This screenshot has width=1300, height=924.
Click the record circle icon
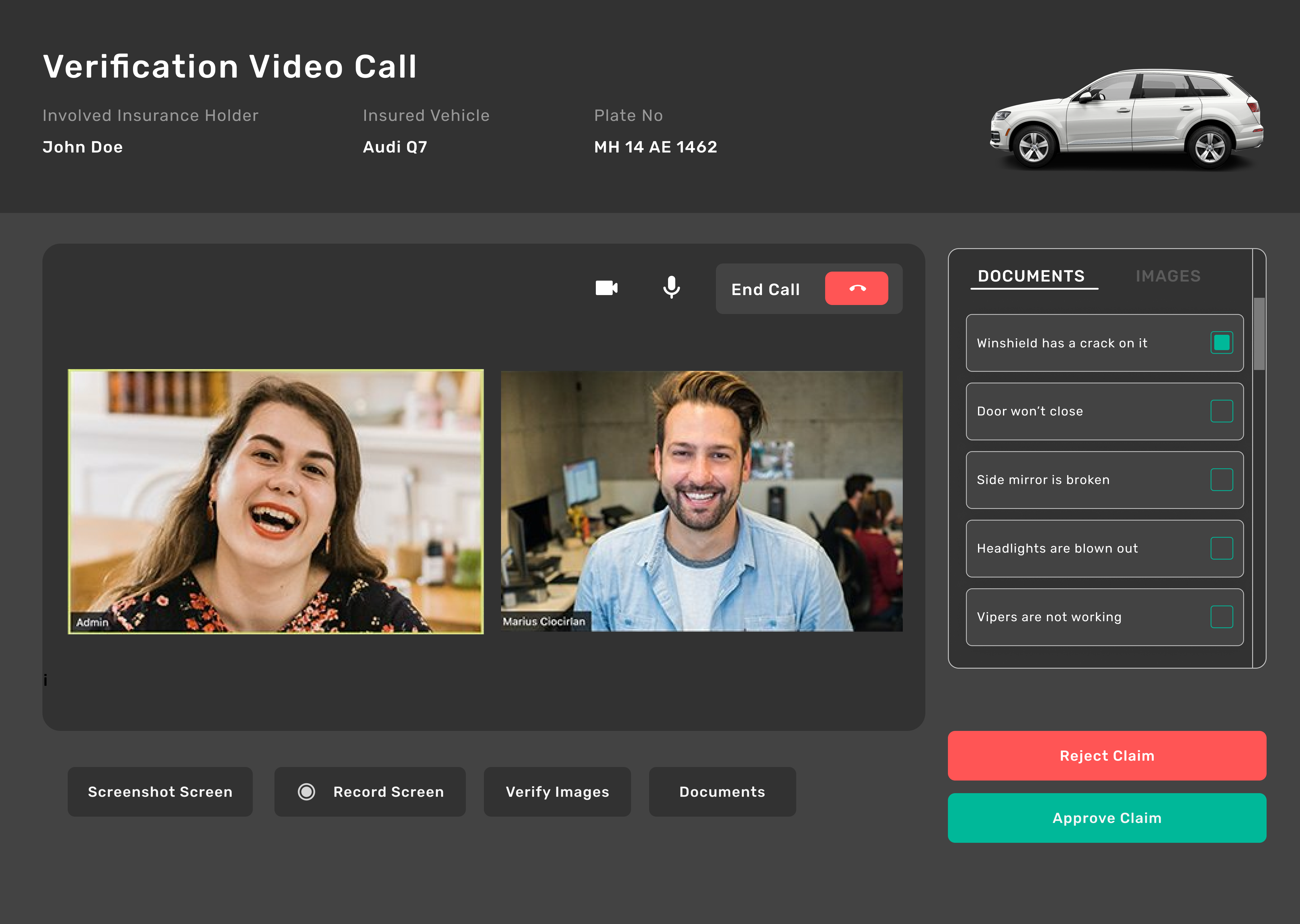click(306, 791)
